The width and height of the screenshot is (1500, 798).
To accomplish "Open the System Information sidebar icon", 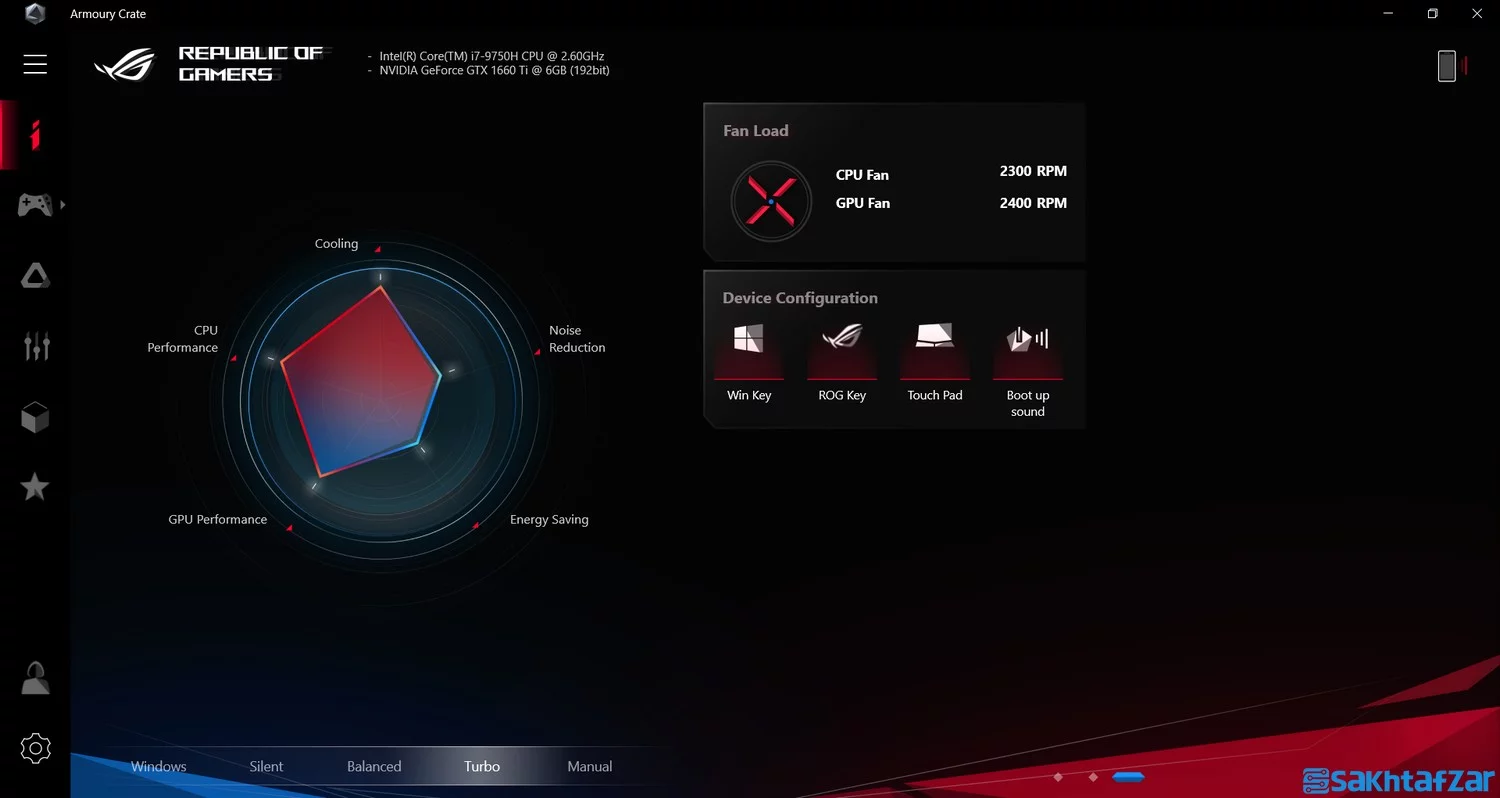I will click(x=35, y=133).
